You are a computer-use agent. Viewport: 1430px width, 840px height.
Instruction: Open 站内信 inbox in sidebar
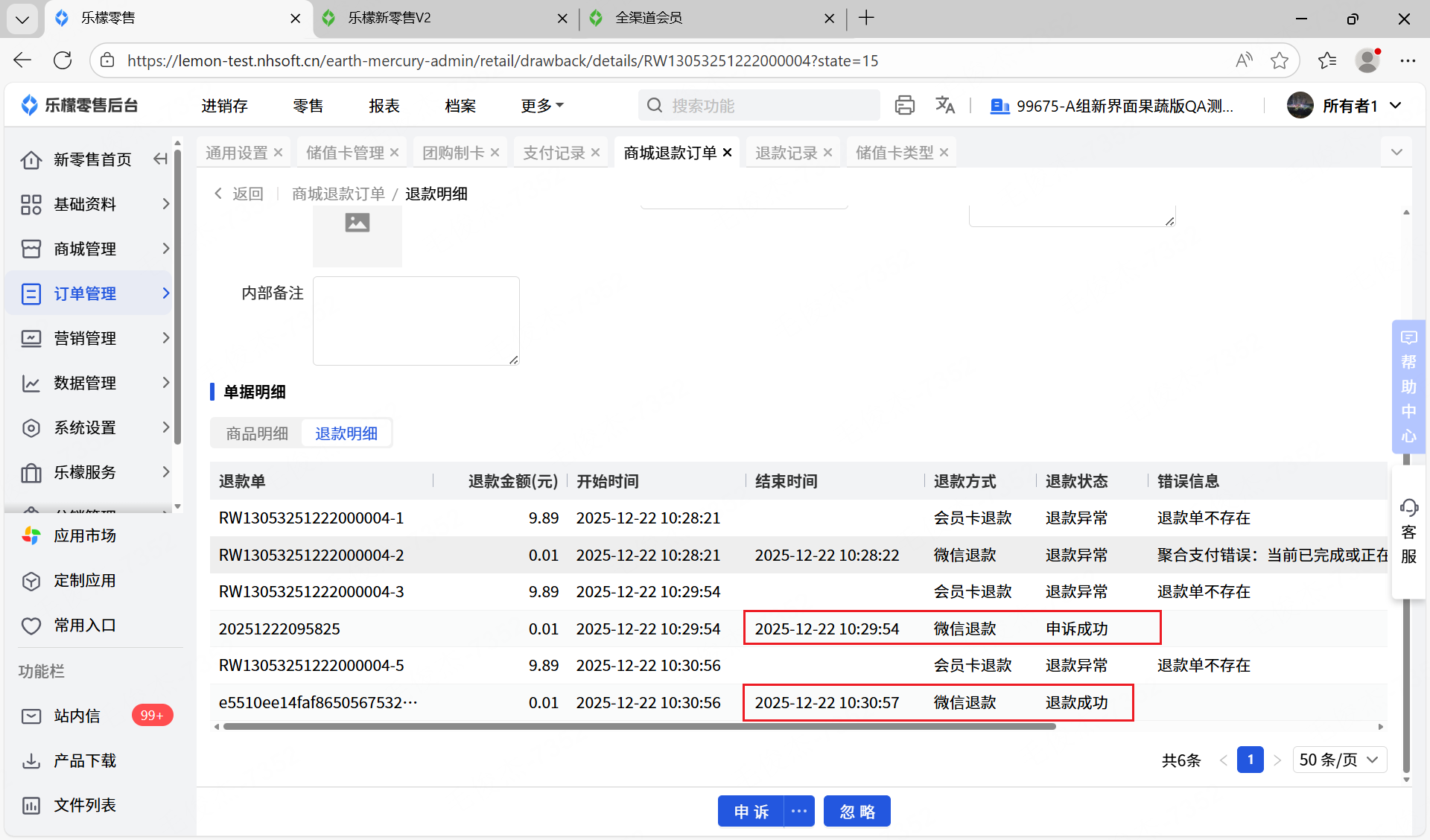[x=77, y=716]
